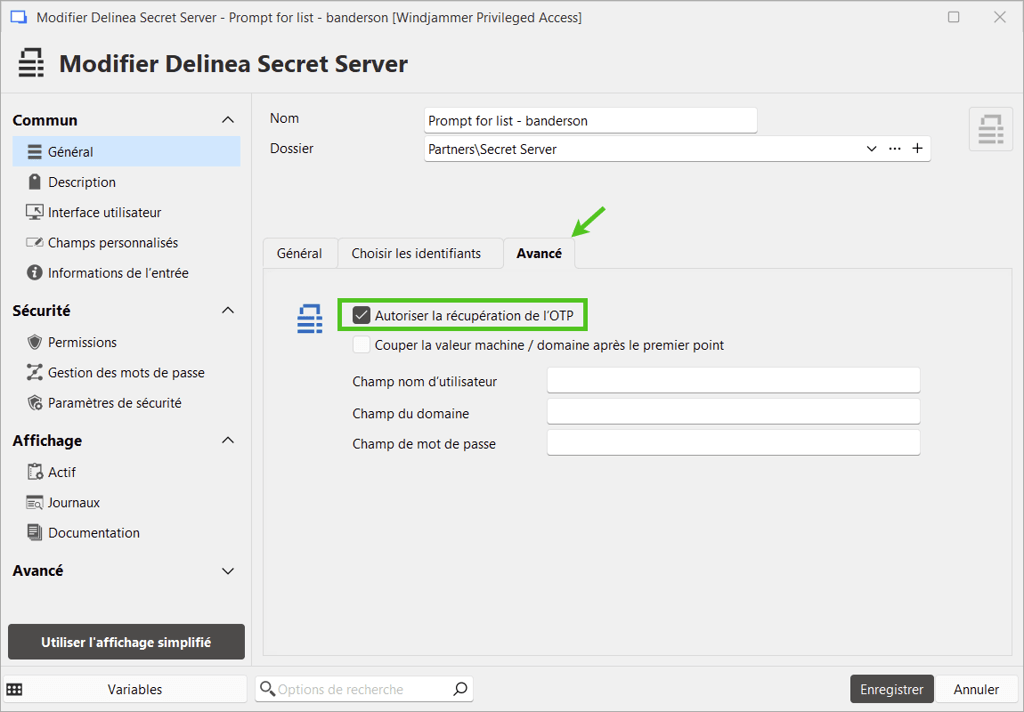The height and width of the screenshot is (712, 1024).
Task: Open Interface utilisateur section icon
Action: click(x=35, y=212)
